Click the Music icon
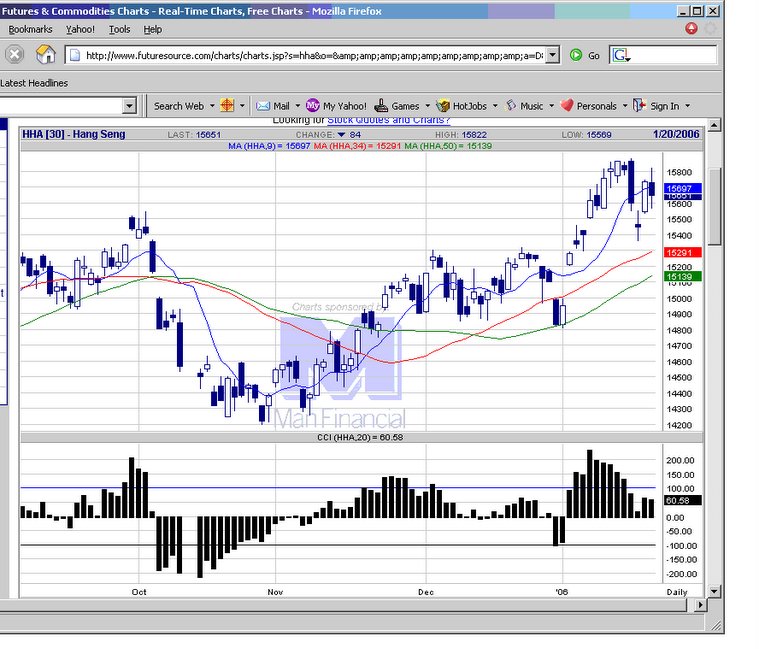This screenshot has width=759, height=649. (511, 105)
